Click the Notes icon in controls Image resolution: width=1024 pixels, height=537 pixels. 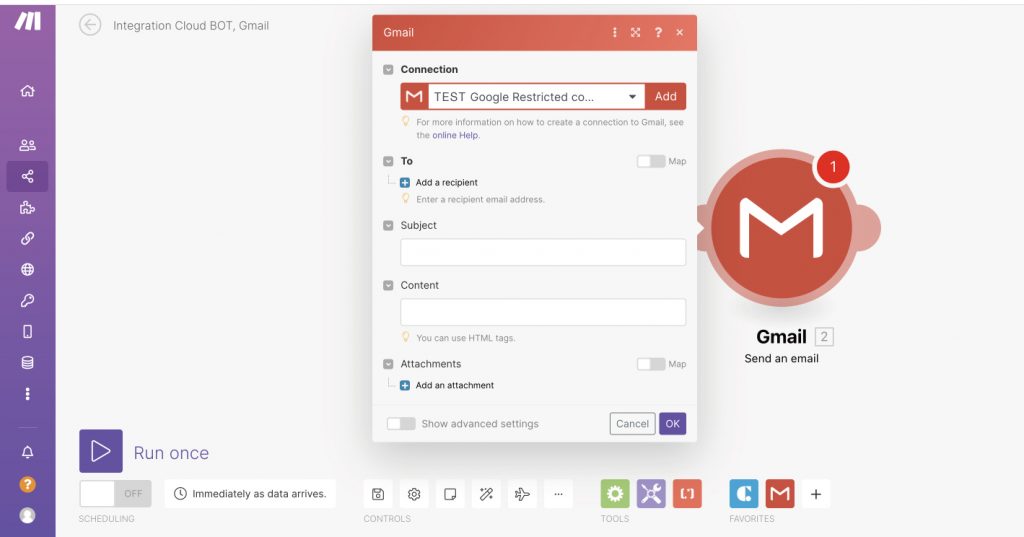(x=450, y=494)
